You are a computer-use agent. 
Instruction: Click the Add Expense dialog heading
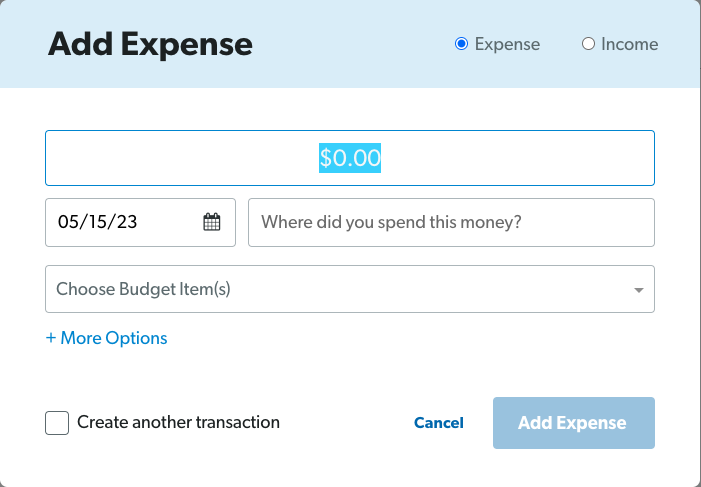coord(150,44)
